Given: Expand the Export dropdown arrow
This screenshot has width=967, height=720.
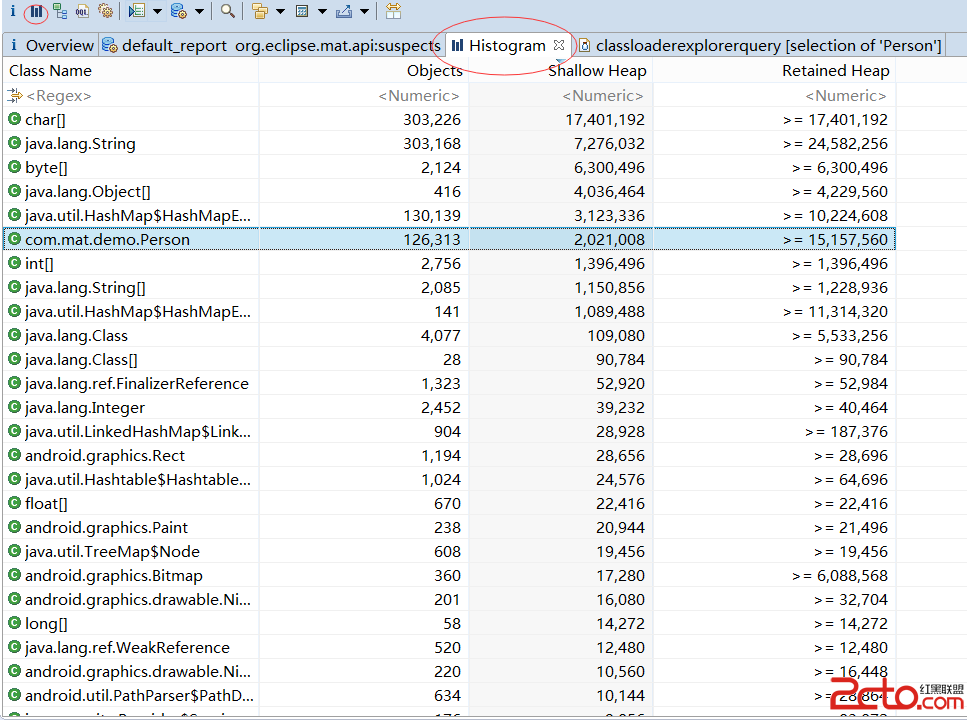Looking at the screenshot, I should (x=364, y=12).
